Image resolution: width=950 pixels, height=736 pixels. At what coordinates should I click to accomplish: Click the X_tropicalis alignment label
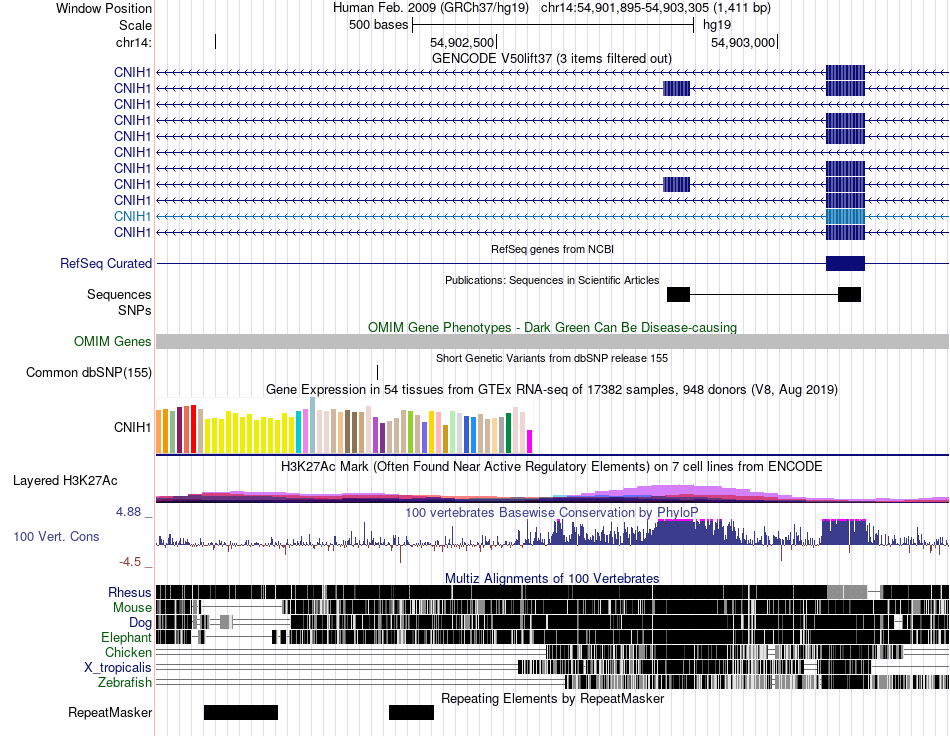[118, 668]
